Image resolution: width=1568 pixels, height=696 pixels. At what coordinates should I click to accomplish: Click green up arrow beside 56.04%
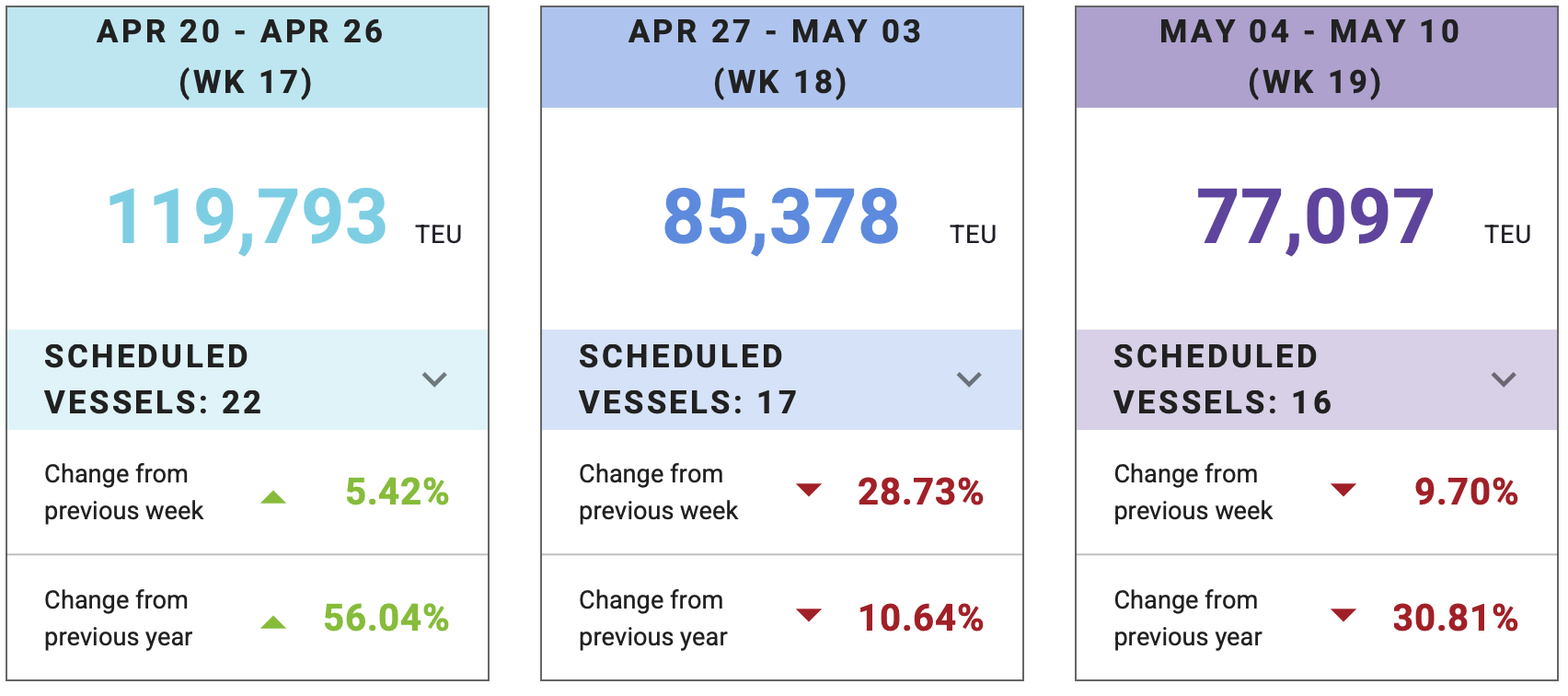[x=273, y=623]
